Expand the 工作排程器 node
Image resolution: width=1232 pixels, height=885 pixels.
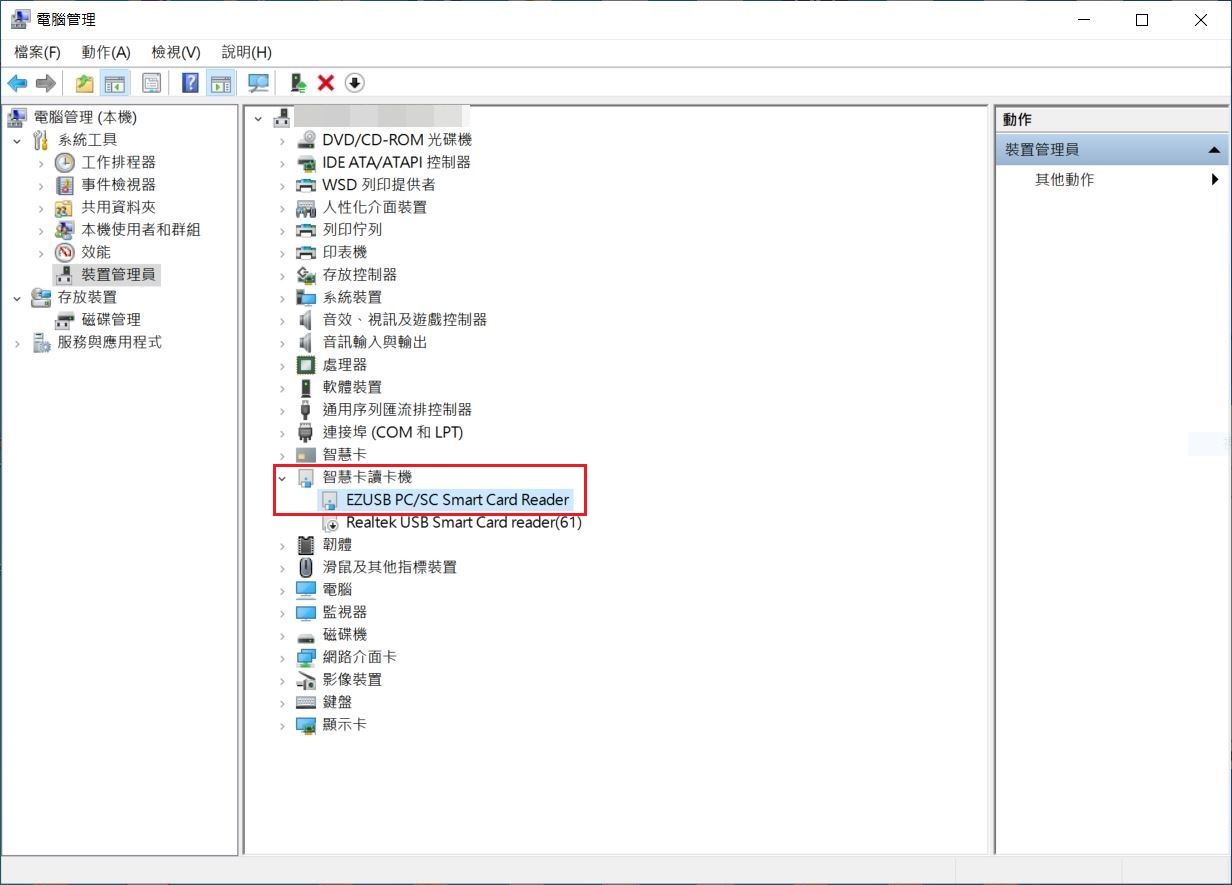click(41, 162)
